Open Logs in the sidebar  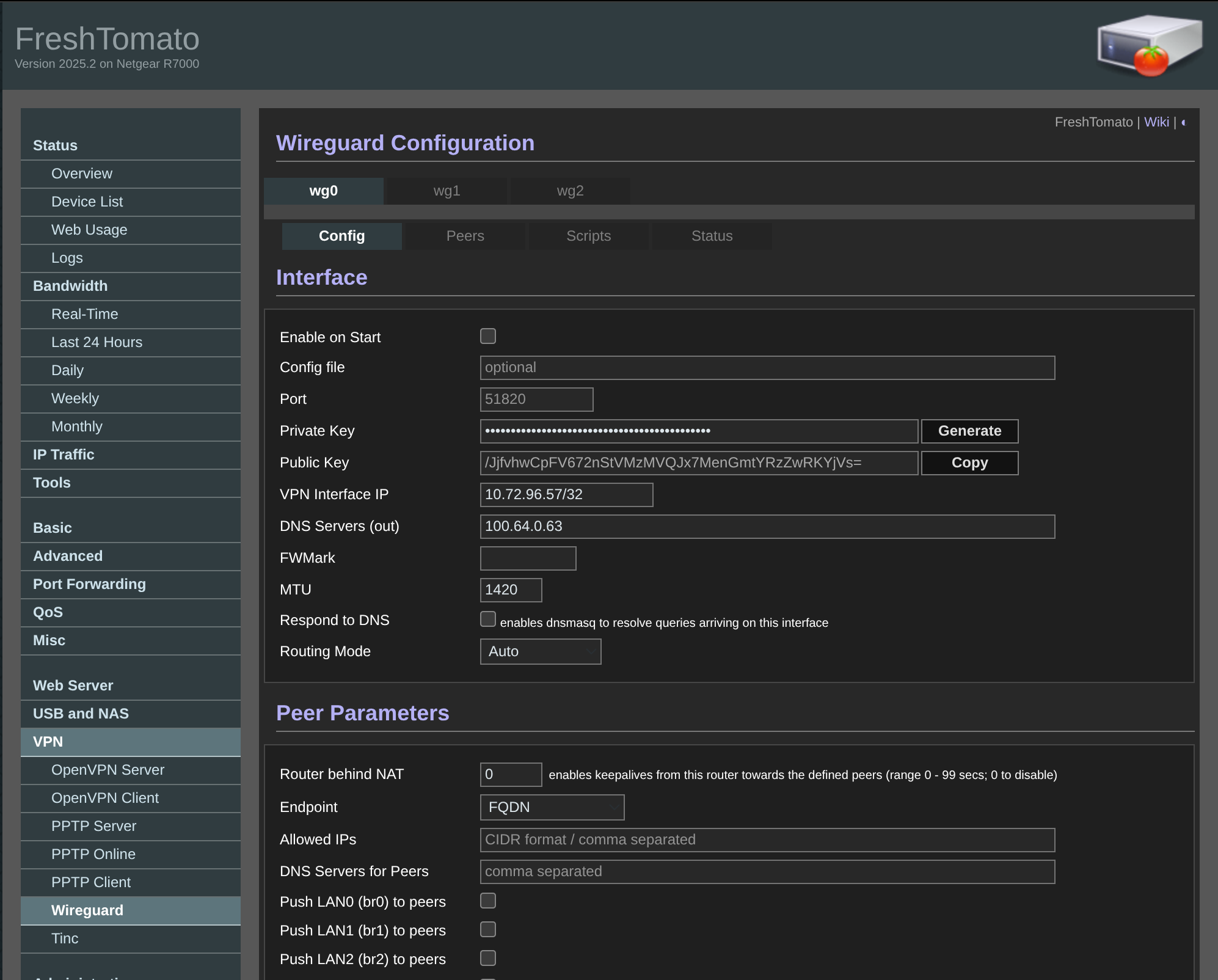[x=131, y=258]
